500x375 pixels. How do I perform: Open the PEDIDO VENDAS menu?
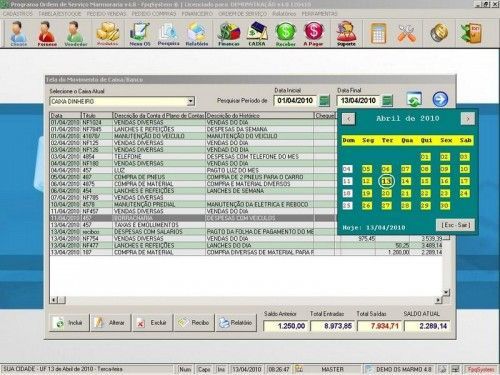tap(107, 14)
